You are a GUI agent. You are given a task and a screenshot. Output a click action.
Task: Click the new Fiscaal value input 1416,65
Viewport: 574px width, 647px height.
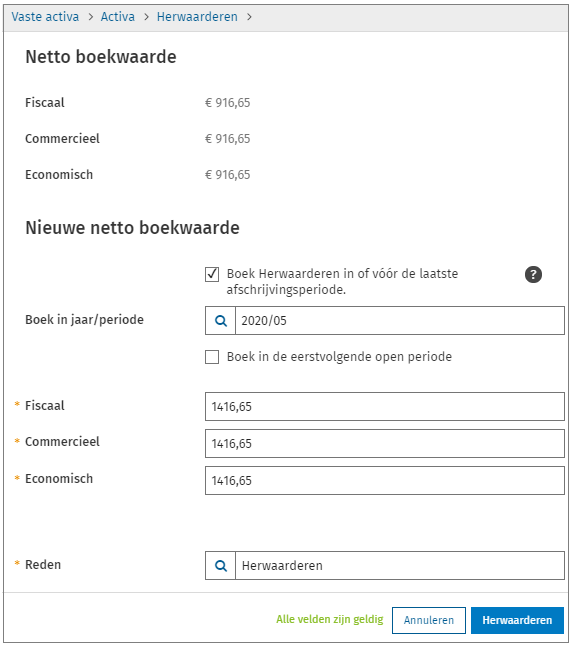coord(385,406)
